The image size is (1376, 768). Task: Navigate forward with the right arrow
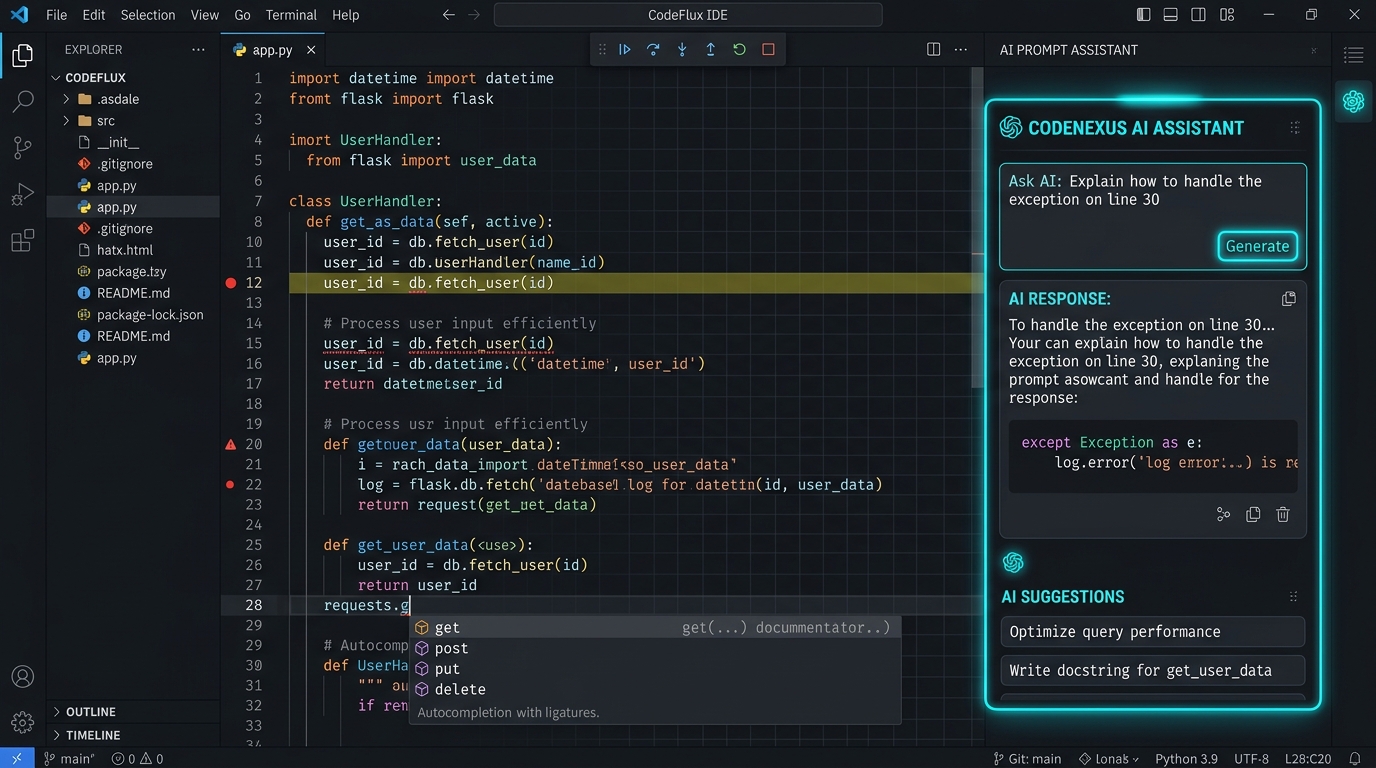click(x=474, y=15)
